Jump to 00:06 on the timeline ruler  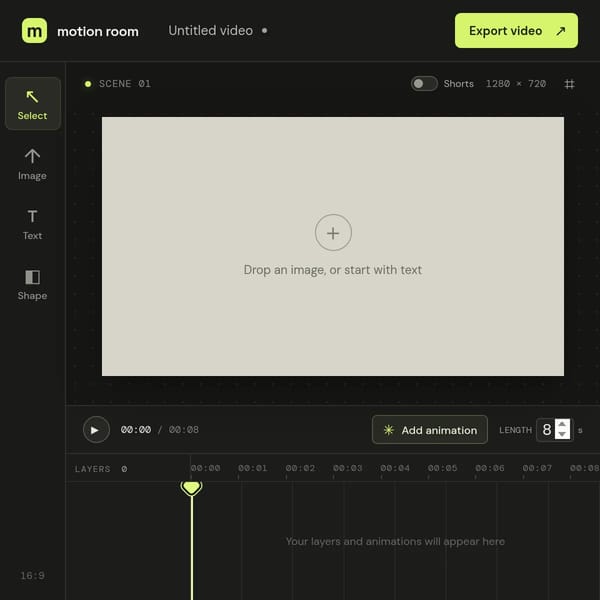pos(489,468)
